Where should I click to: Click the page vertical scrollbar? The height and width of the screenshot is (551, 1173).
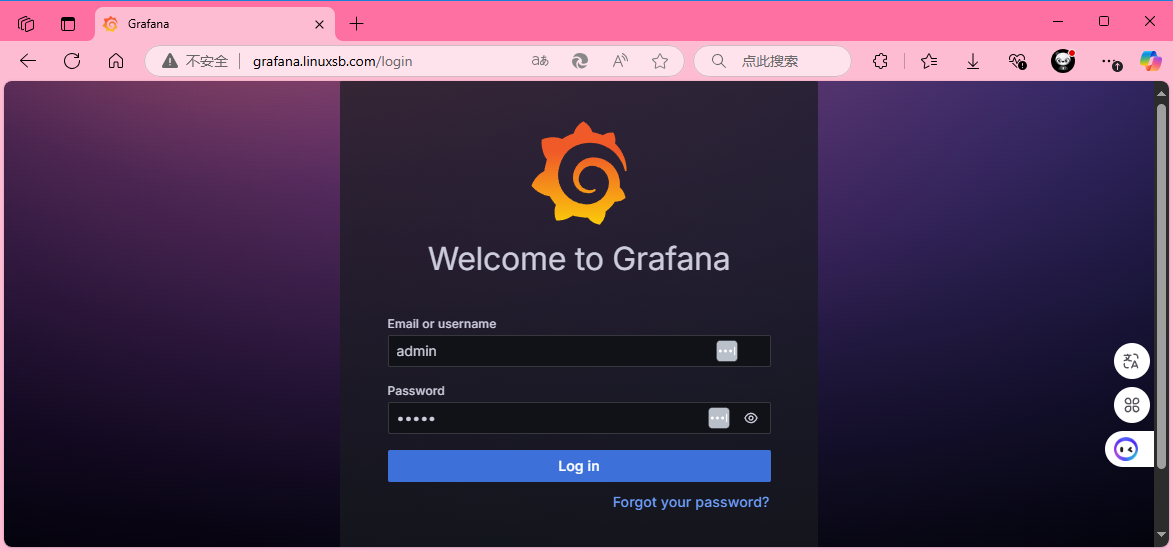click(1162, 286)
